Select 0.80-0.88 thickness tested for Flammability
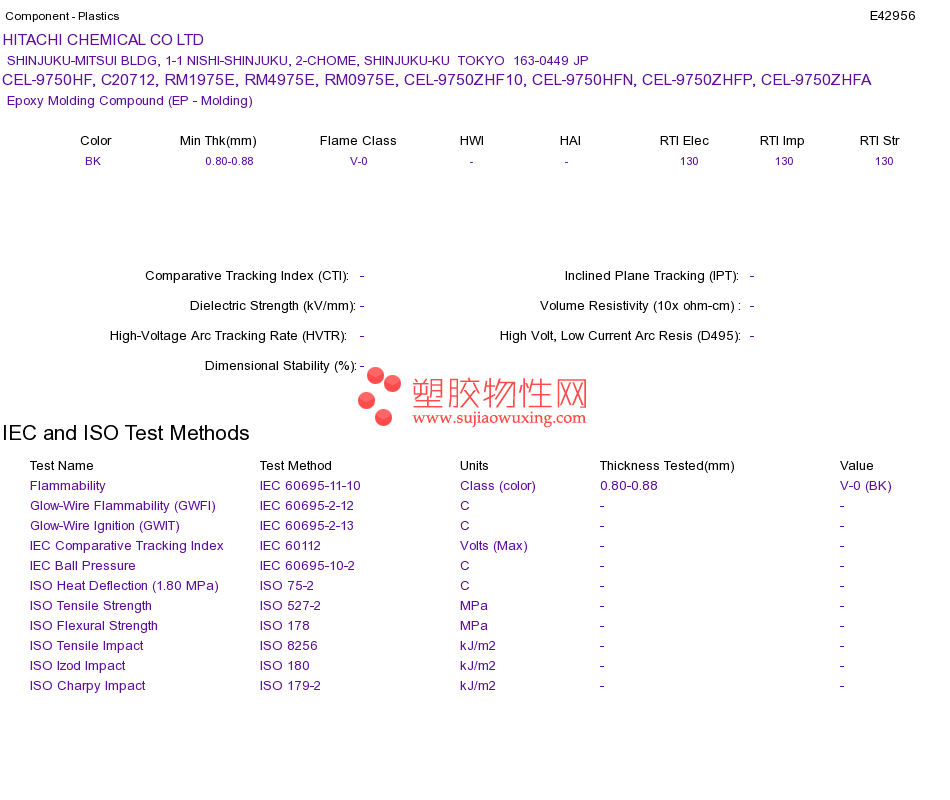950x800 pixels. pyautogui.click(x=629, y=486)
